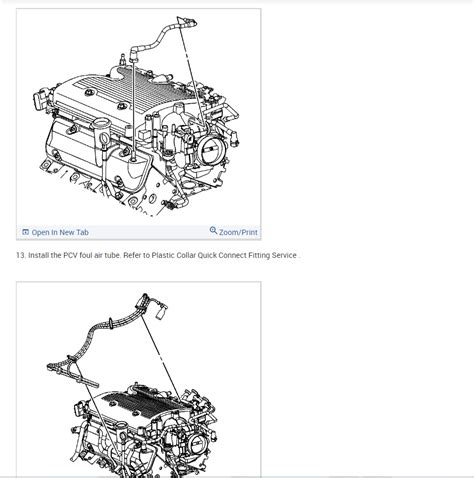474x478 pixels.
Task: Click the Open In New Tab icon
Action: pos(25,232)
